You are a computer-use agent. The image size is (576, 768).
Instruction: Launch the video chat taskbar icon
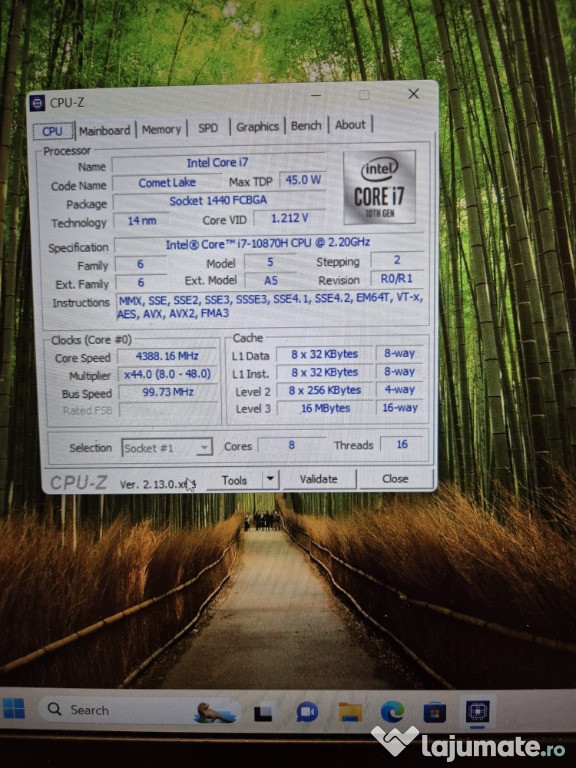point(307,712)
